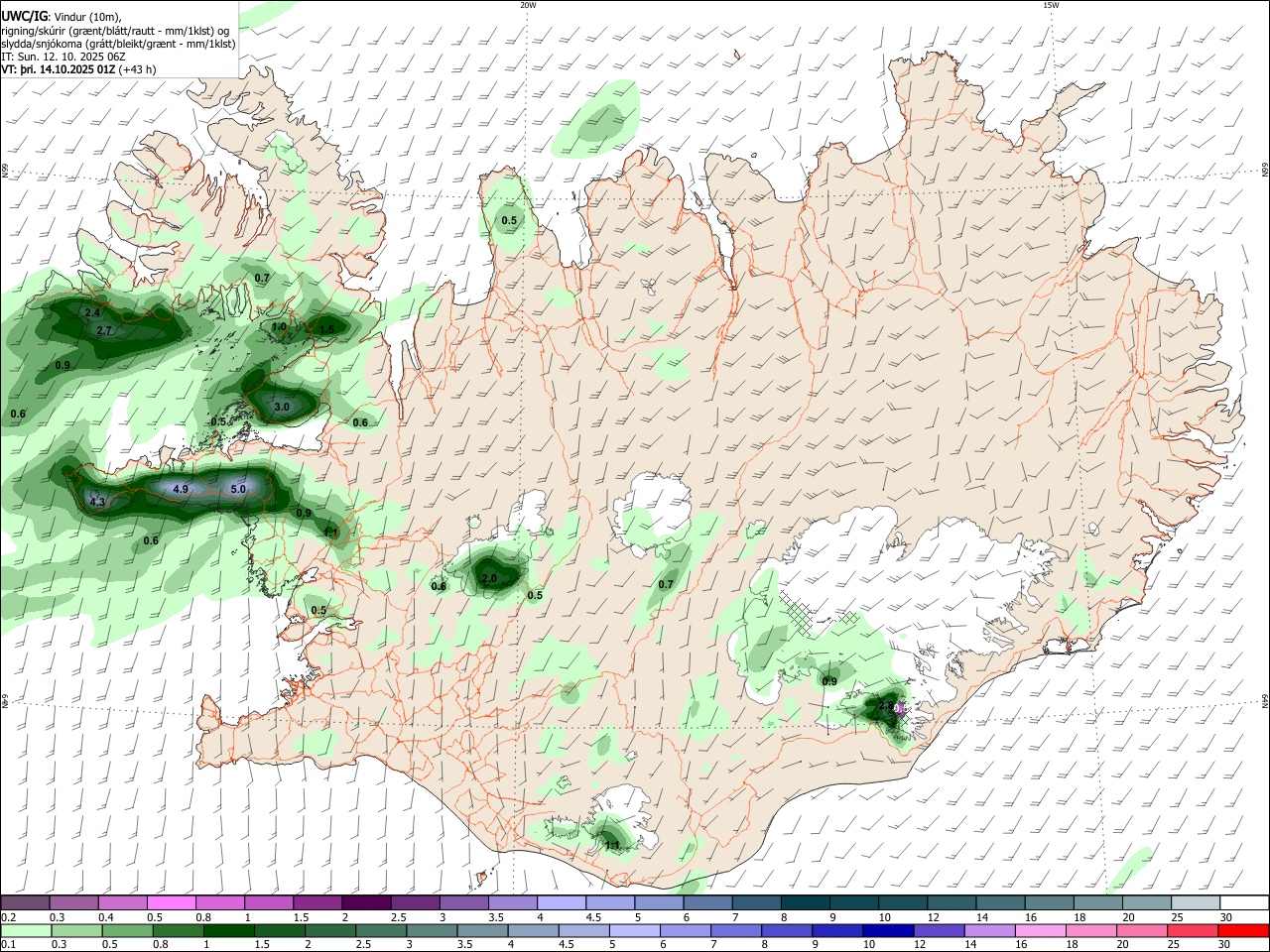Click the 1.0 precipitation value label
Screen dimensions: 1270x952
(280, 326)
